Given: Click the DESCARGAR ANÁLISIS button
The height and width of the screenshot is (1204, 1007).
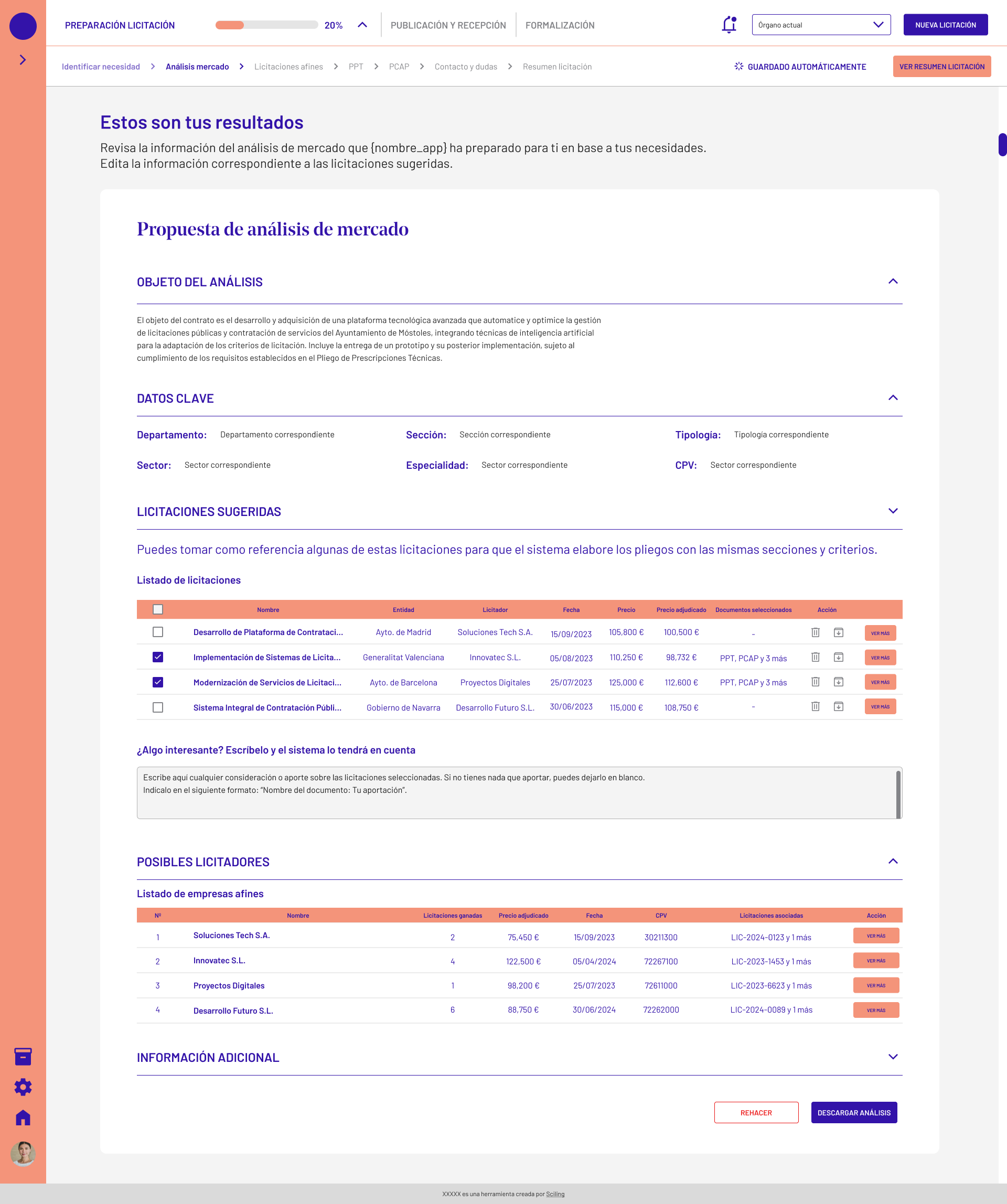Looking at the screenshot, I should pyautogui.click(x=853, y=1112).
